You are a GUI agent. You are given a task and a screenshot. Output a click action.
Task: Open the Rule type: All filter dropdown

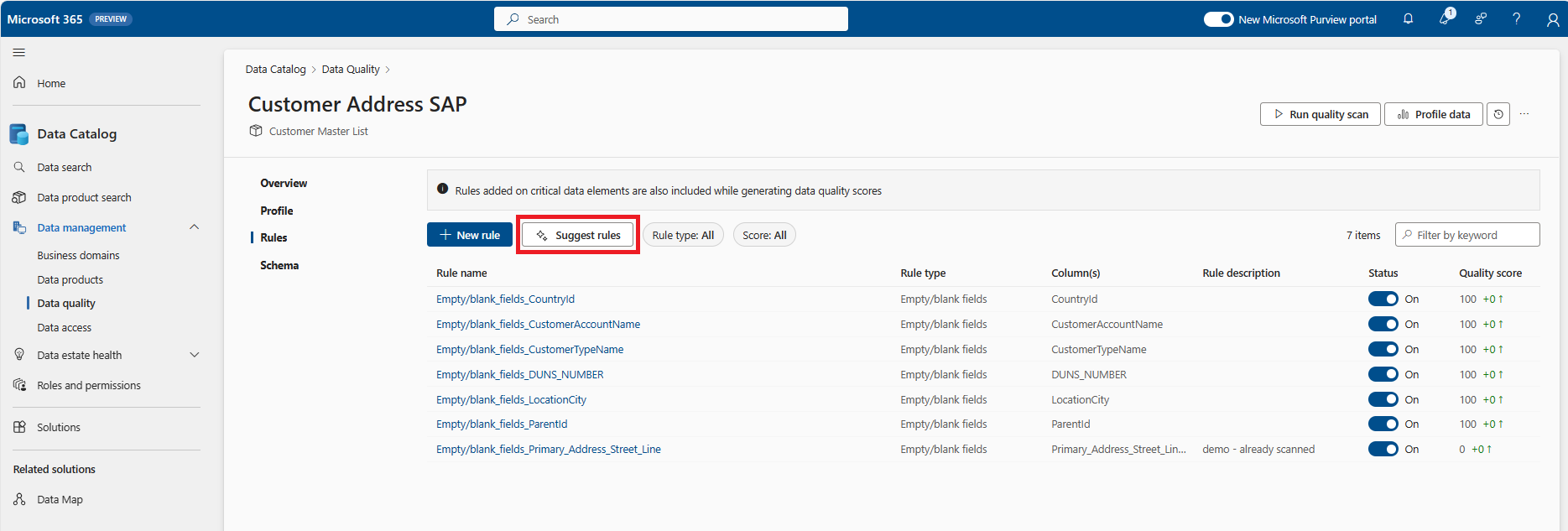point(683,235)
